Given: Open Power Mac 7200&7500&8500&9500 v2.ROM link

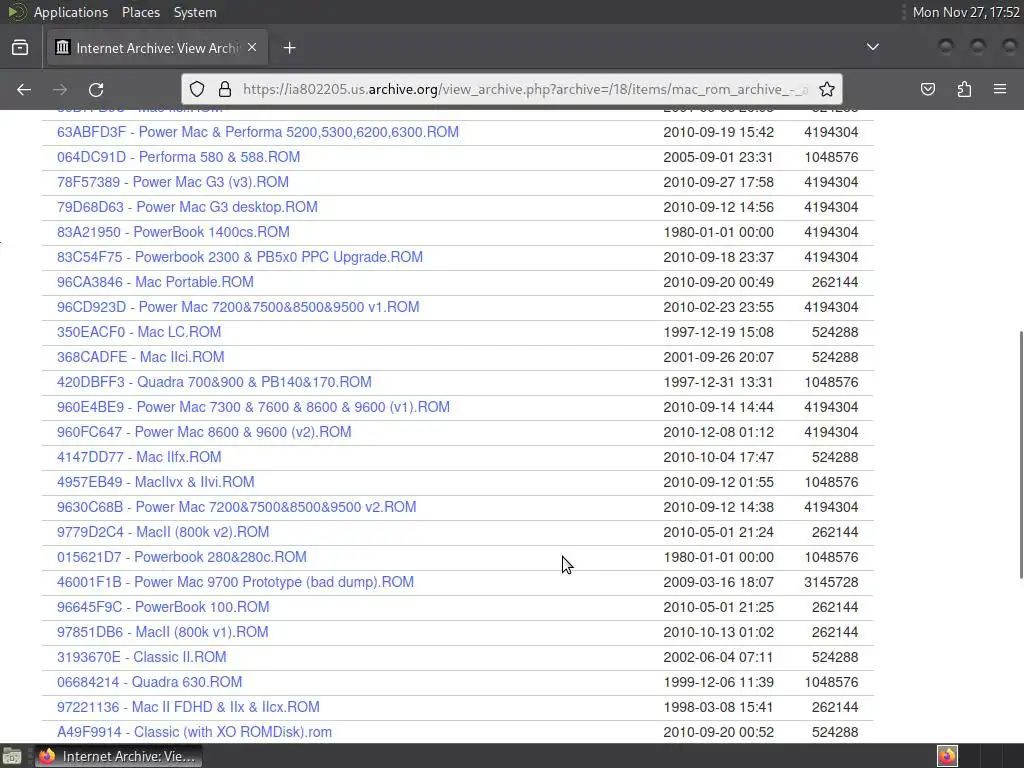Looking at the screenshot, I should point(236,507).
